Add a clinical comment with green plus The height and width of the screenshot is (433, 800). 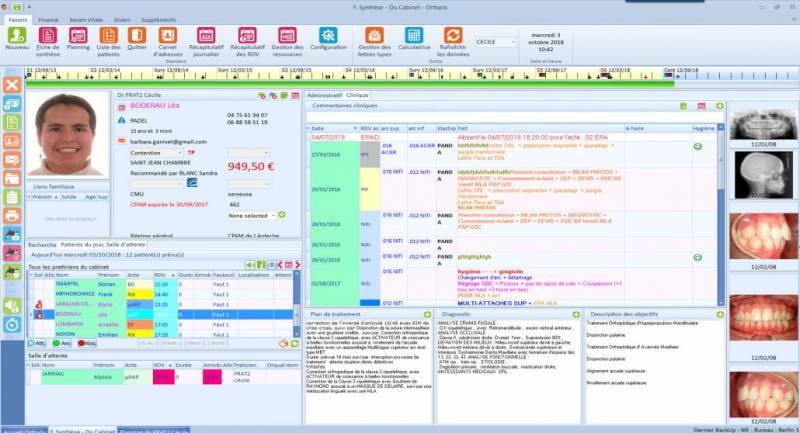tap(719, 106)
